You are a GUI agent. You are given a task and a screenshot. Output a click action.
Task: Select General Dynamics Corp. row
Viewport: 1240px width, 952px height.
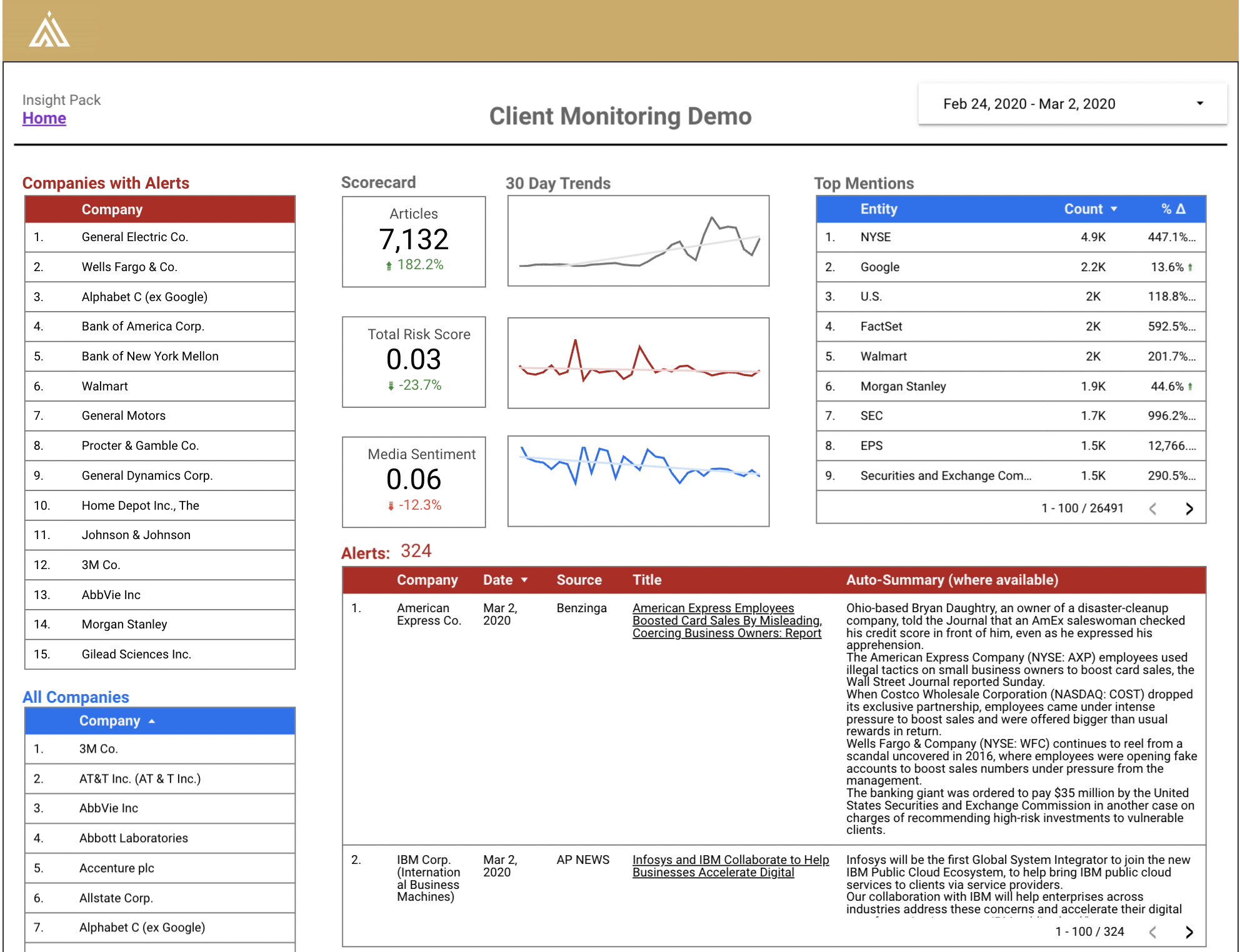click(160, 475)
